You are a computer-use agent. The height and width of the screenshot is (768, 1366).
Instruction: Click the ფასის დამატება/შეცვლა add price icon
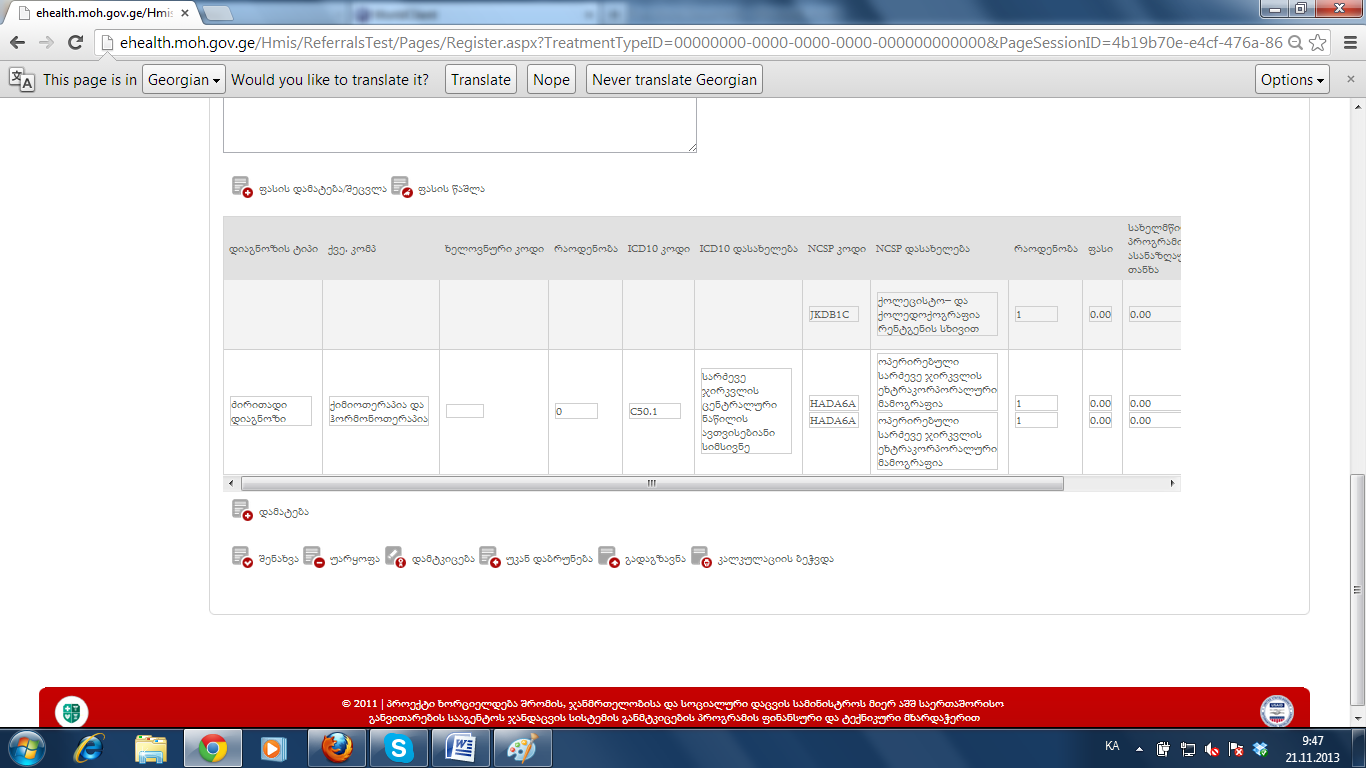(x=242, y=187)
